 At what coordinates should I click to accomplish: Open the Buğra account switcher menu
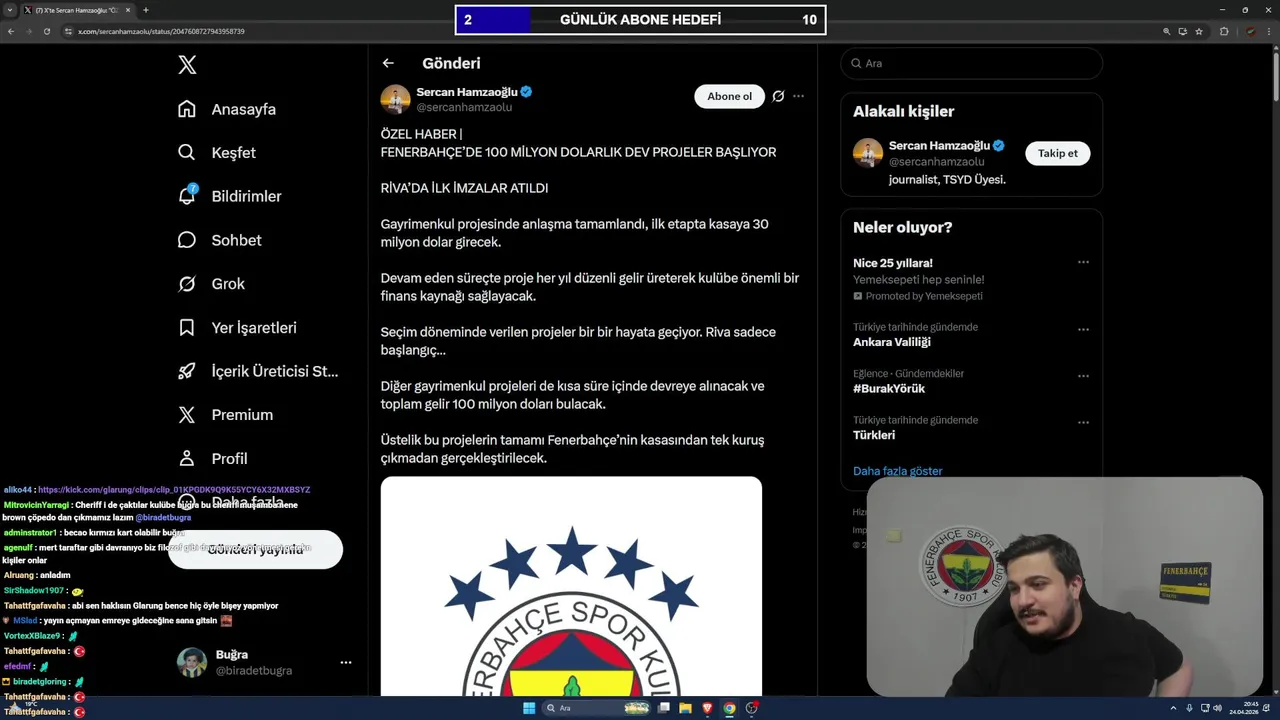tap(345, 662)
